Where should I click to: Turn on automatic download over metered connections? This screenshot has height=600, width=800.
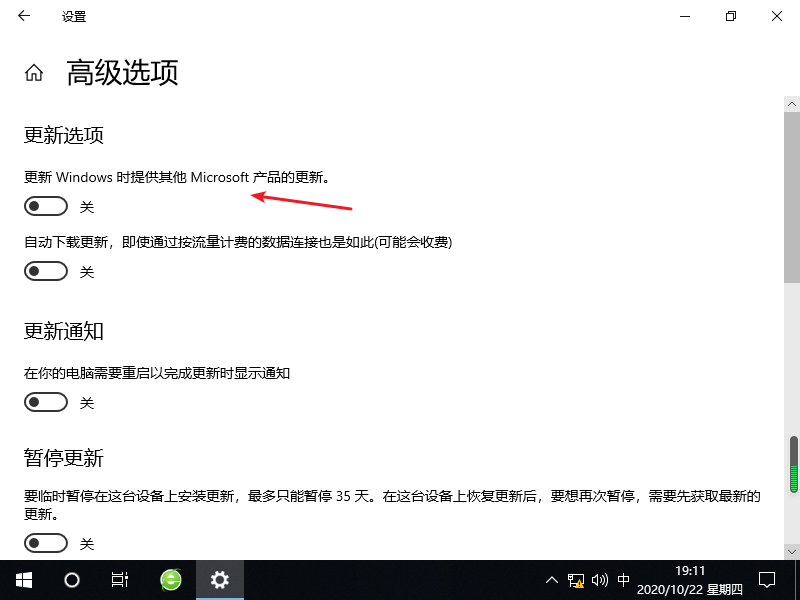click(45, 270)
